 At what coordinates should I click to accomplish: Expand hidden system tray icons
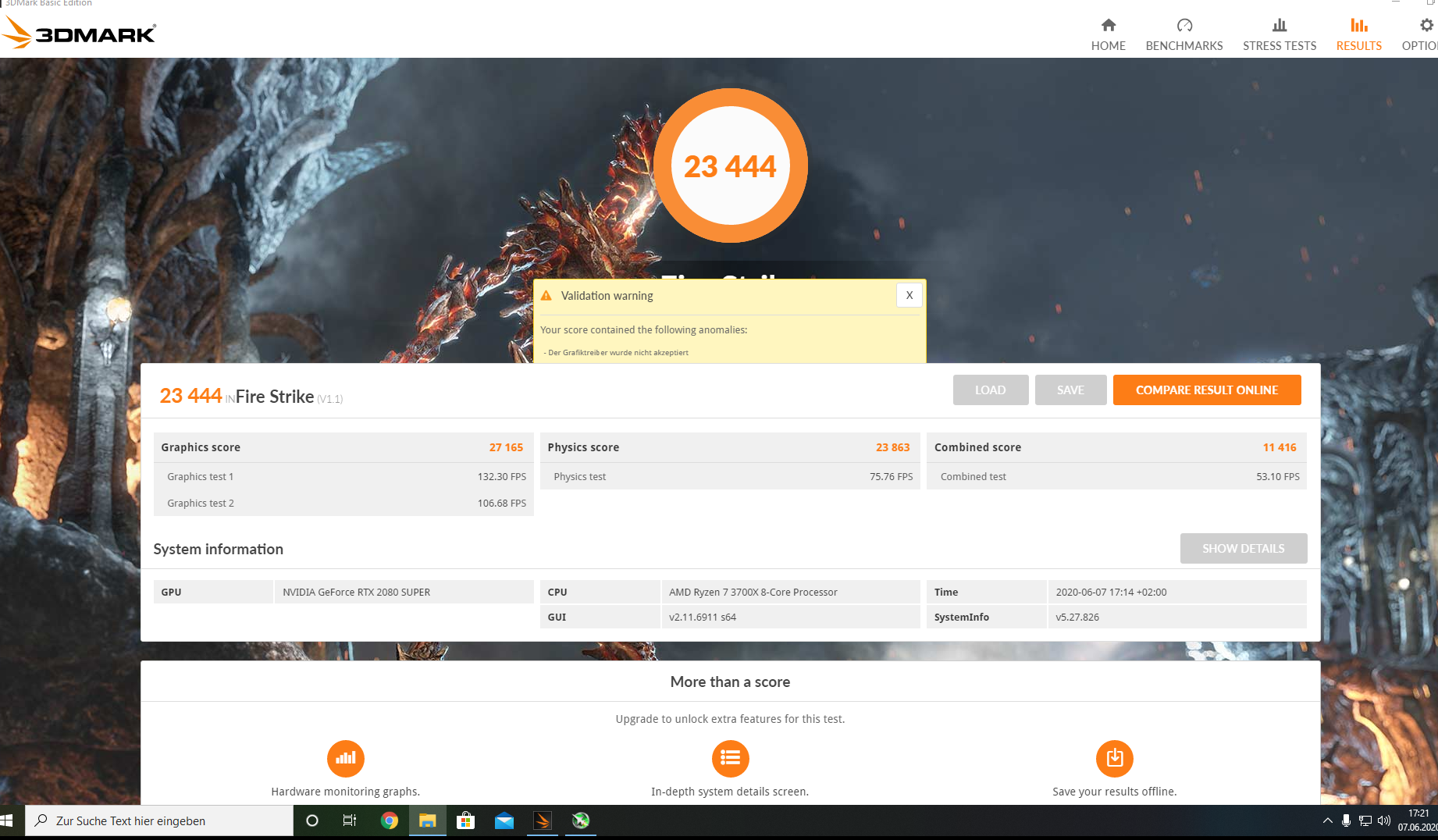pyautogui.click(x=1327, y=820)
